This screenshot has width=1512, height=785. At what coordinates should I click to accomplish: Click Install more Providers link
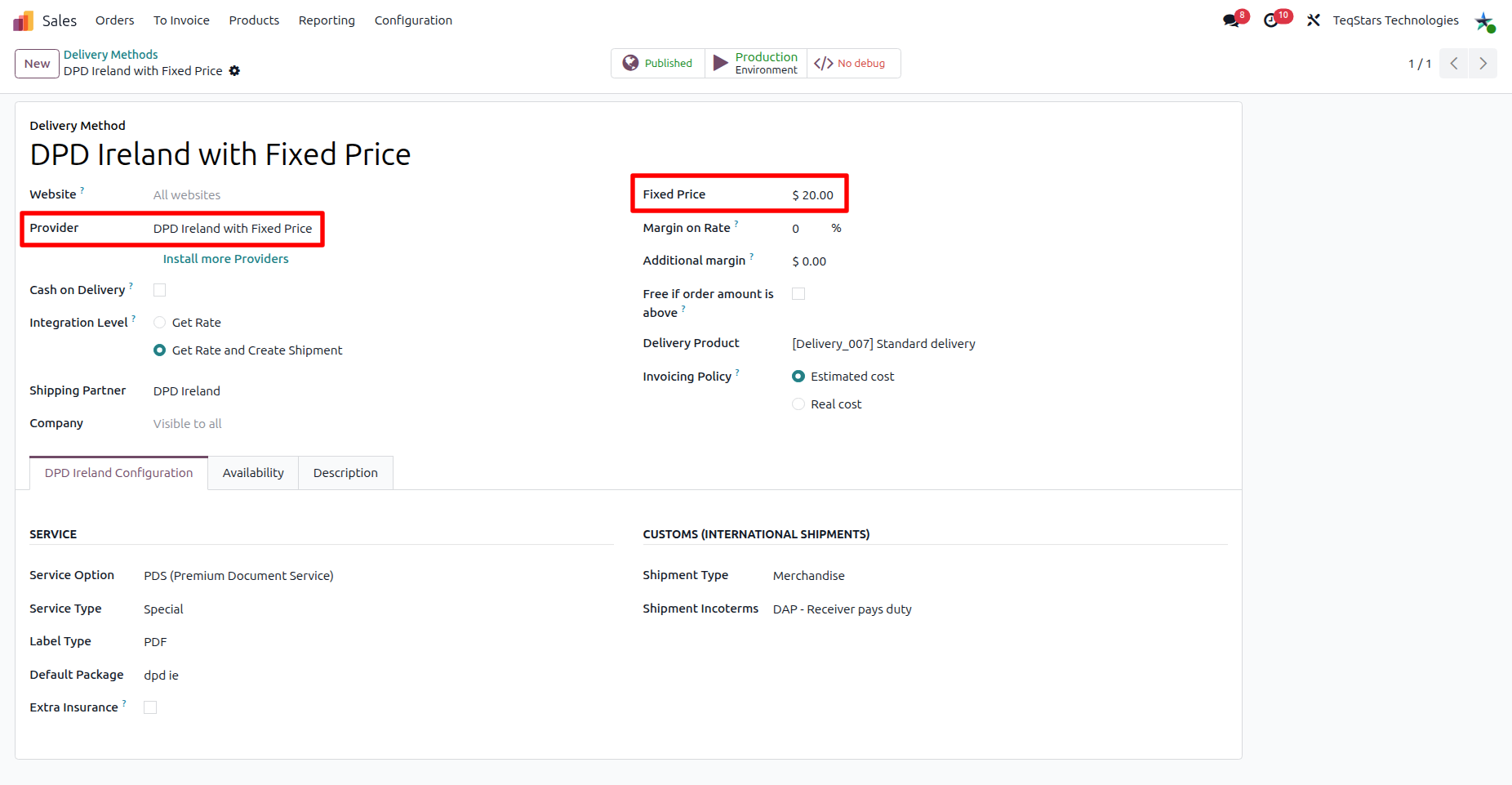click(226, 259)
